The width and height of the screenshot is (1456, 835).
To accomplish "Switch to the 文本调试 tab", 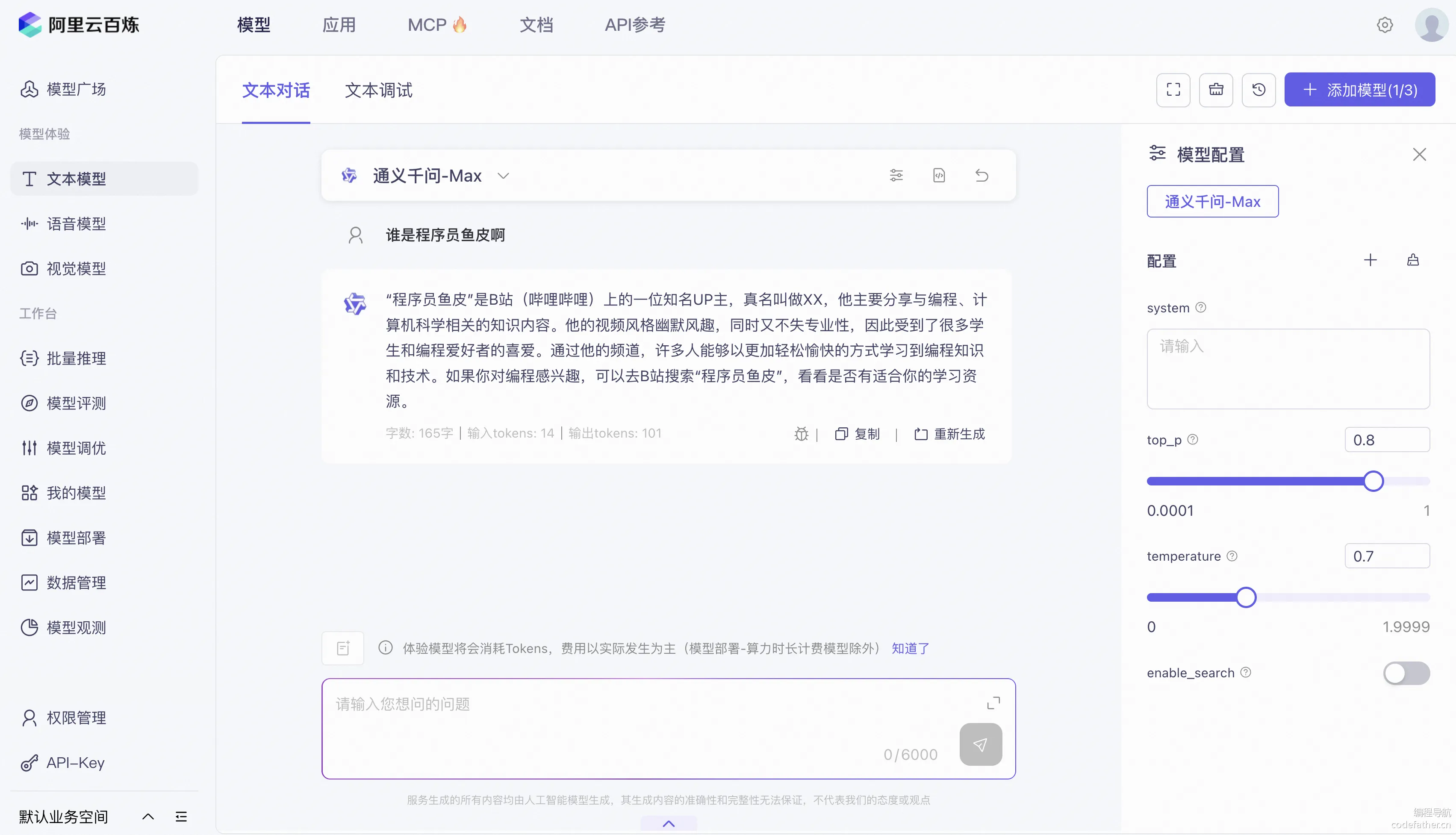I will (x=379, y=90).
